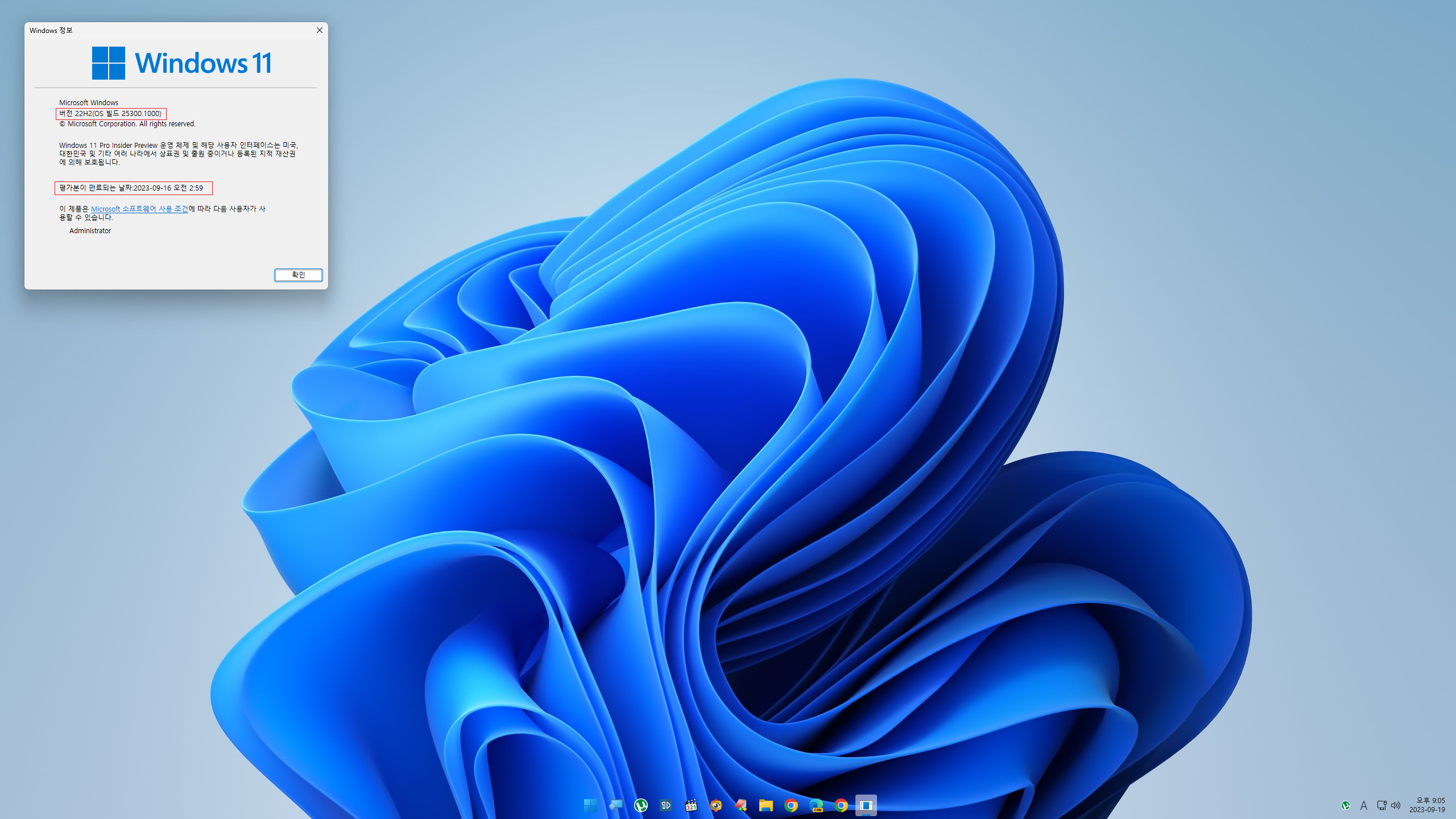
Task: Launch Media Player Classic 321 icon
Action: pos(690,805)
